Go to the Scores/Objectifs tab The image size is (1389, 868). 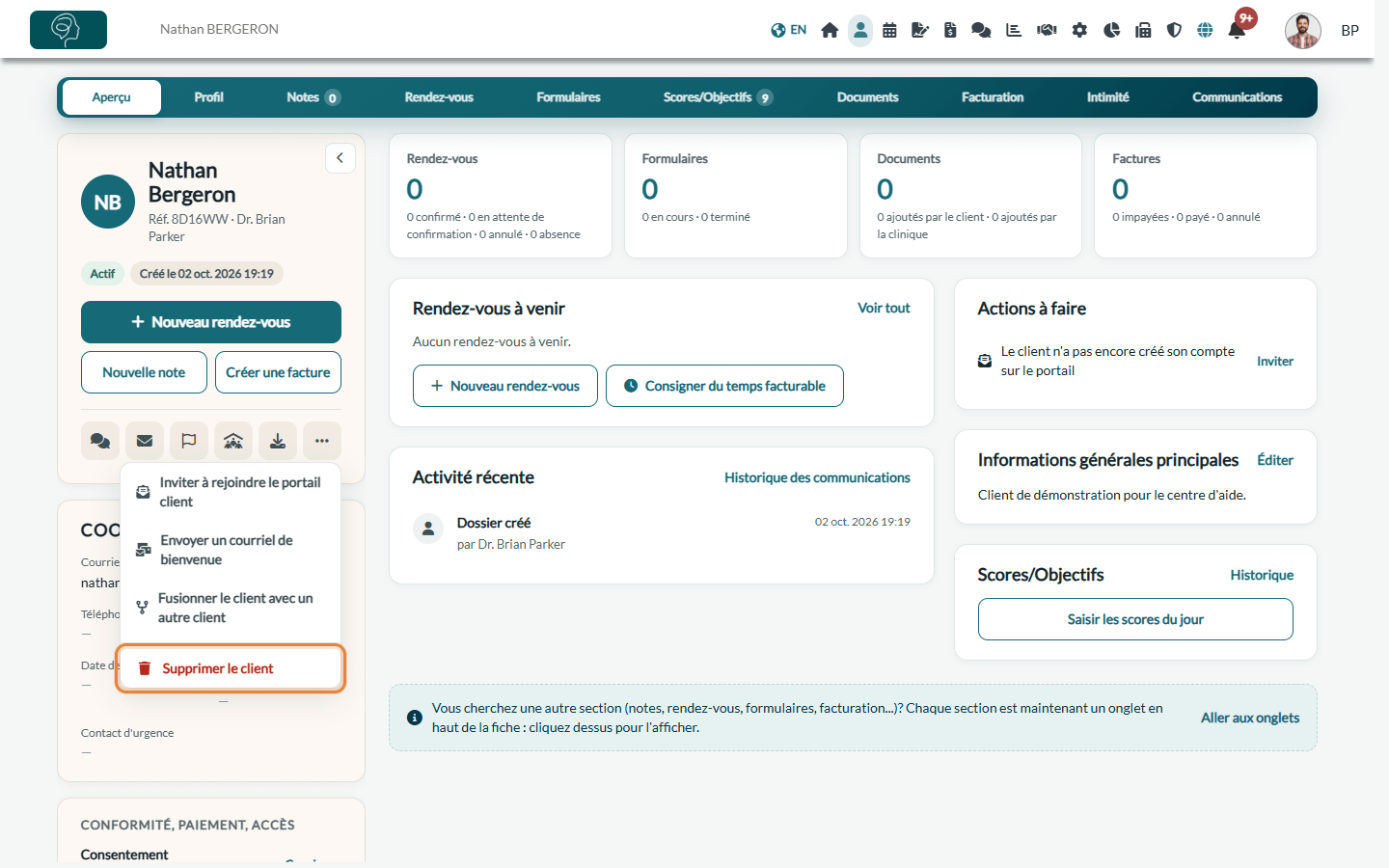(718, 97)
